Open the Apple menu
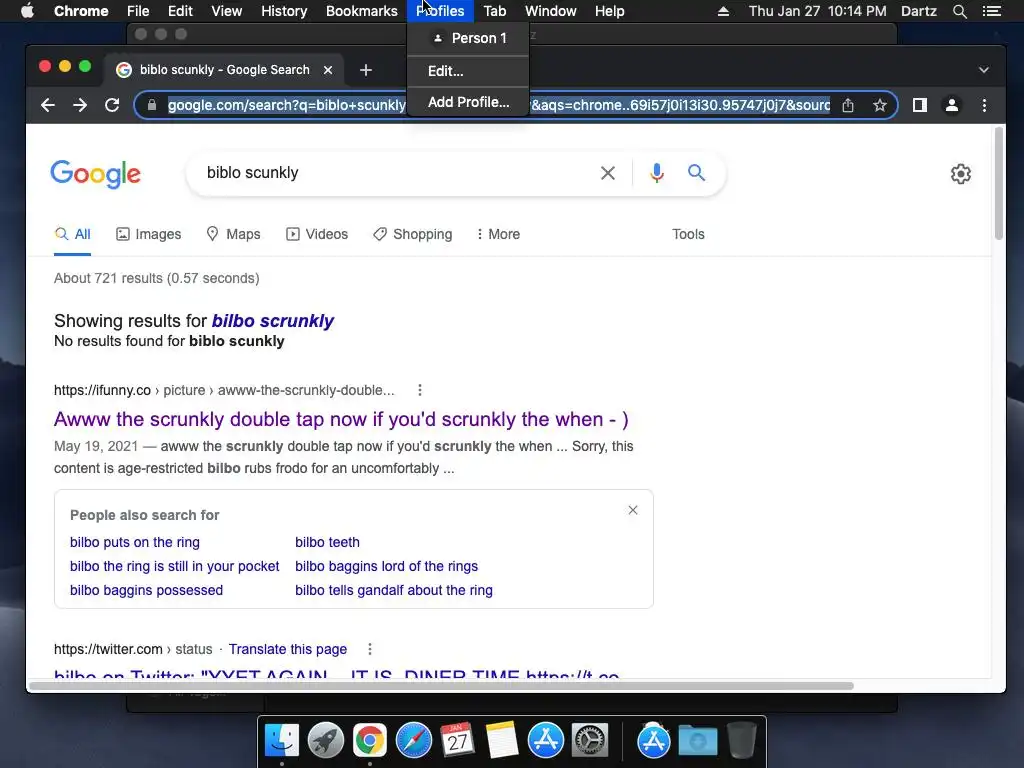Image resolution: width=1024 pixels, height=768 pixels. [27, 11]
